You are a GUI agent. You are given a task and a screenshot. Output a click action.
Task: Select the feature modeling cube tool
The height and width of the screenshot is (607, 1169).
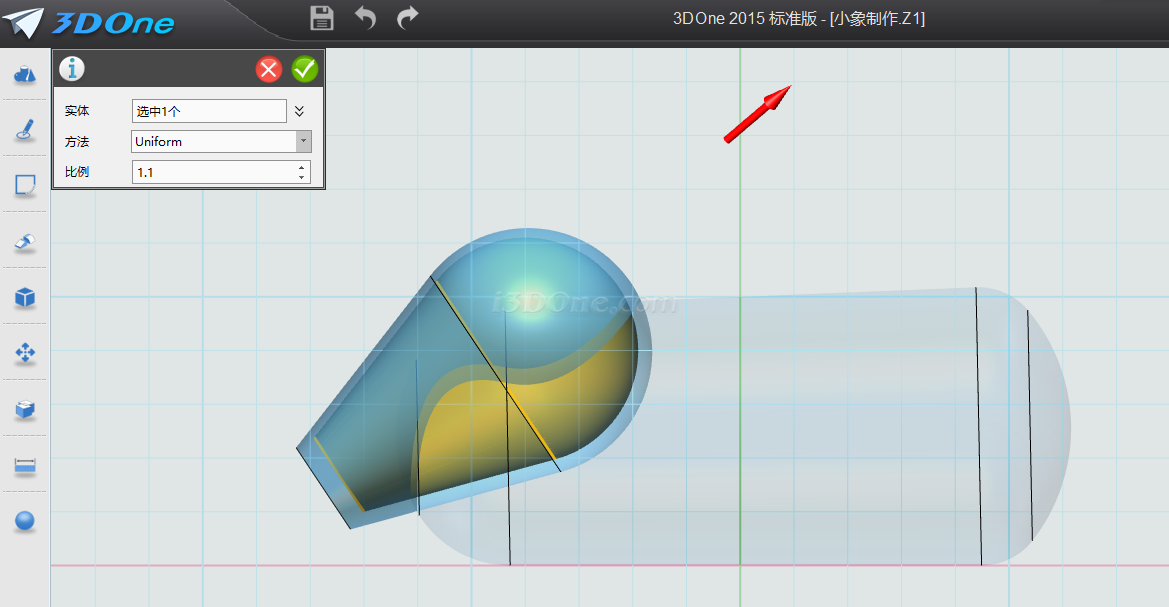point(25,297)
